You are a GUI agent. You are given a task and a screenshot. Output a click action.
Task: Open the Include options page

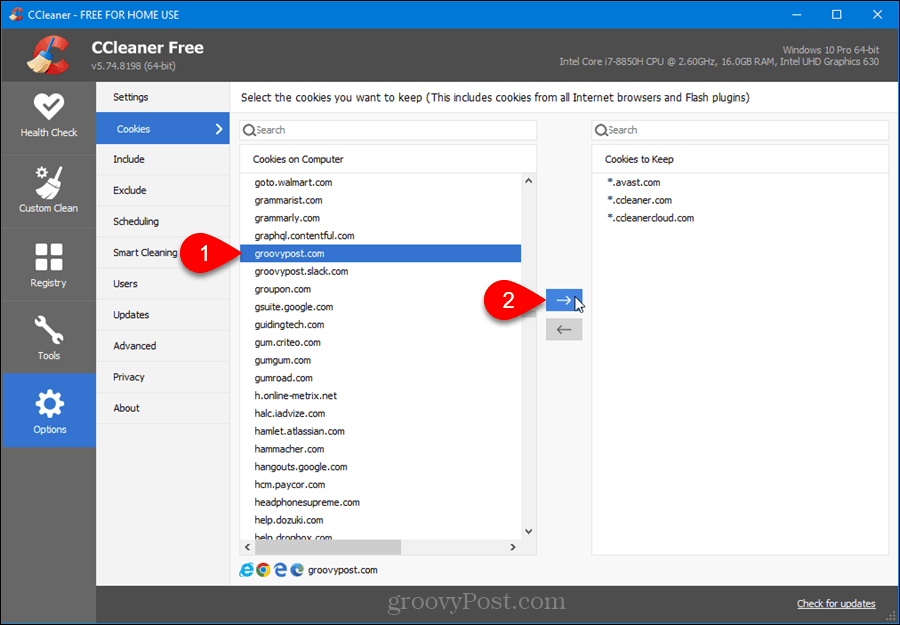[163, 159]
